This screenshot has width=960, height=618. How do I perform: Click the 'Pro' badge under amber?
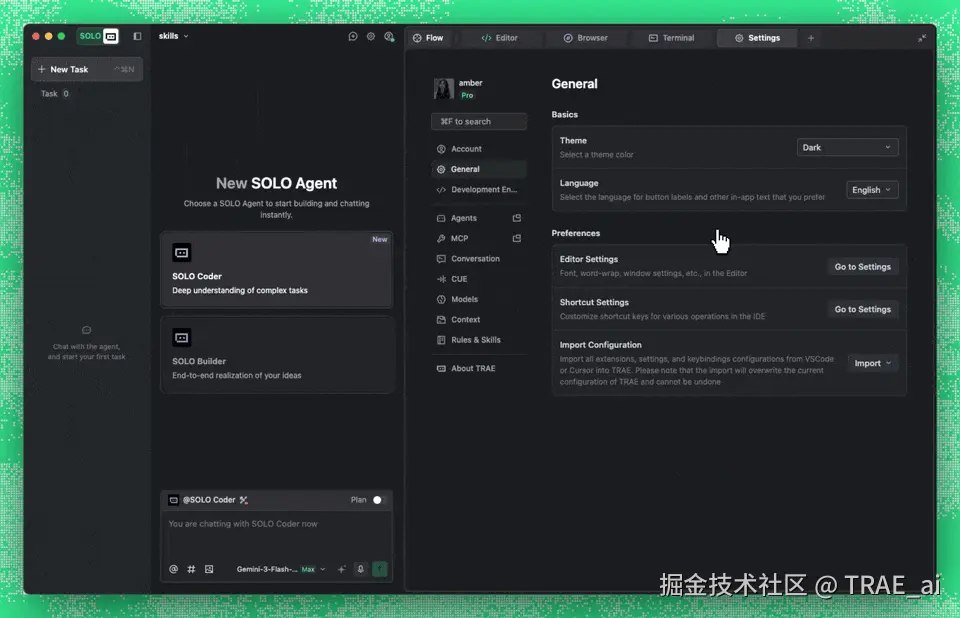click(467, 95)
